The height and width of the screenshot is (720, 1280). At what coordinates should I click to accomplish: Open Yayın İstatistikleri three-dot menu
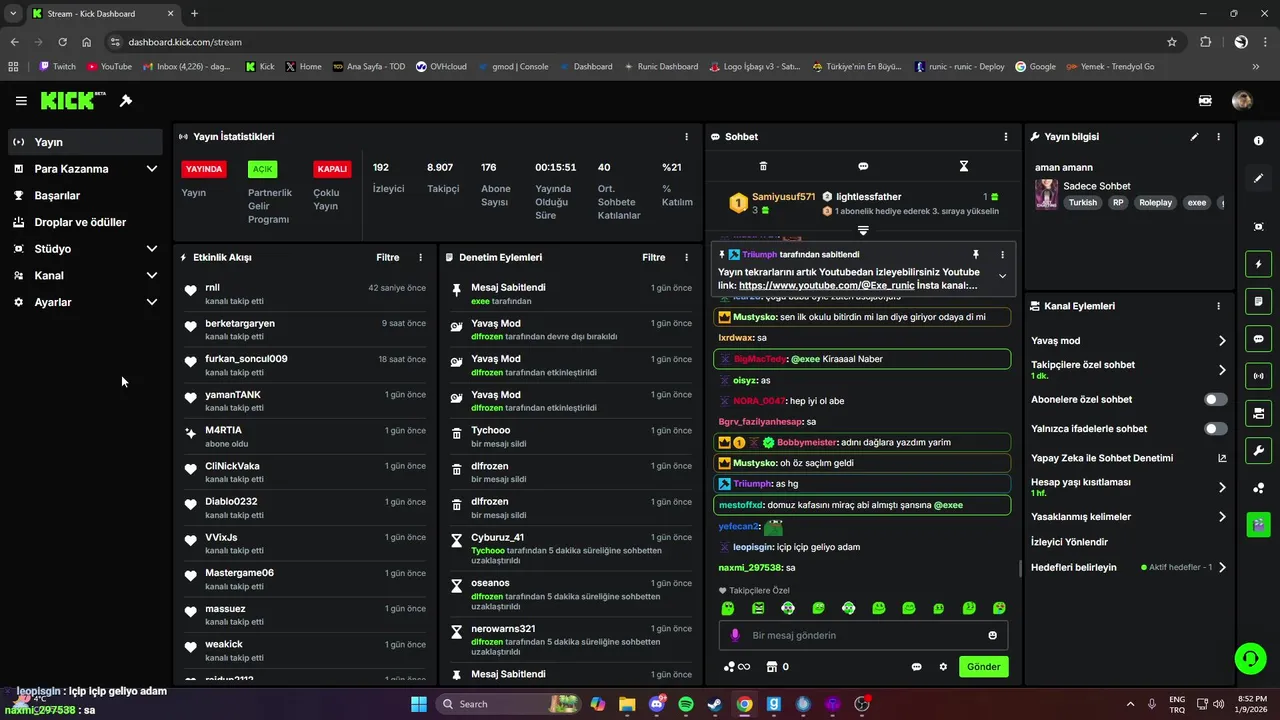(686, 137)
